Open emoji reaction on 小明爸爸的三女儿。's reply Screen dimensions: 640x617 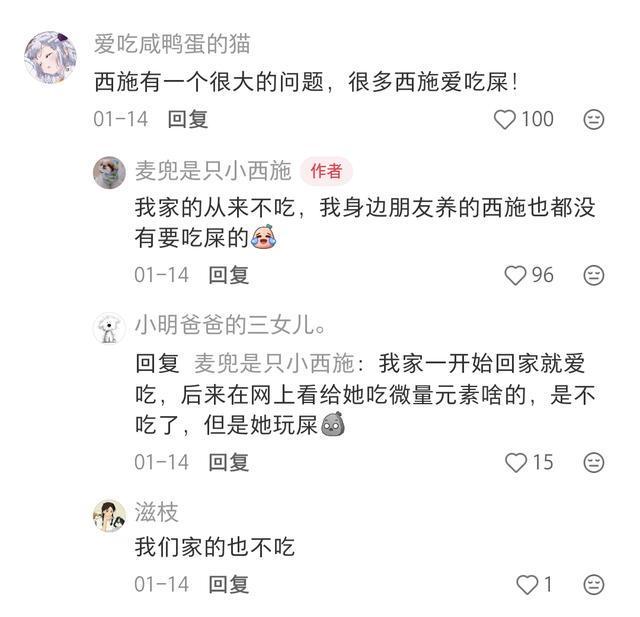pos(594,462)
